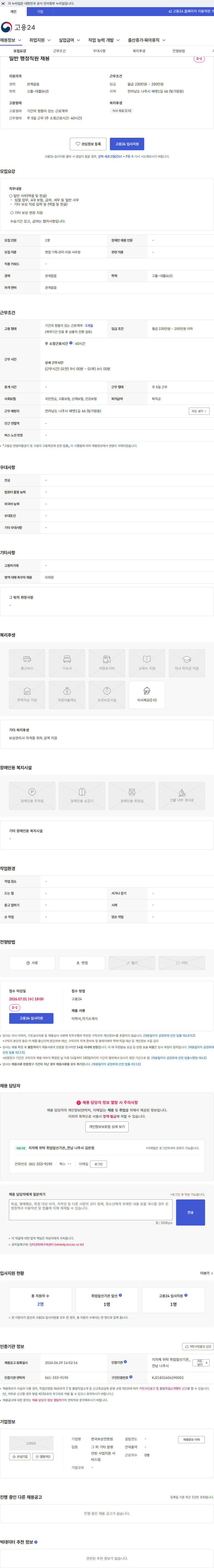Viewport: 214px width, 1568px height.
Task: Go to the 근무조건 section tab
Action: [x=60, y=51]
